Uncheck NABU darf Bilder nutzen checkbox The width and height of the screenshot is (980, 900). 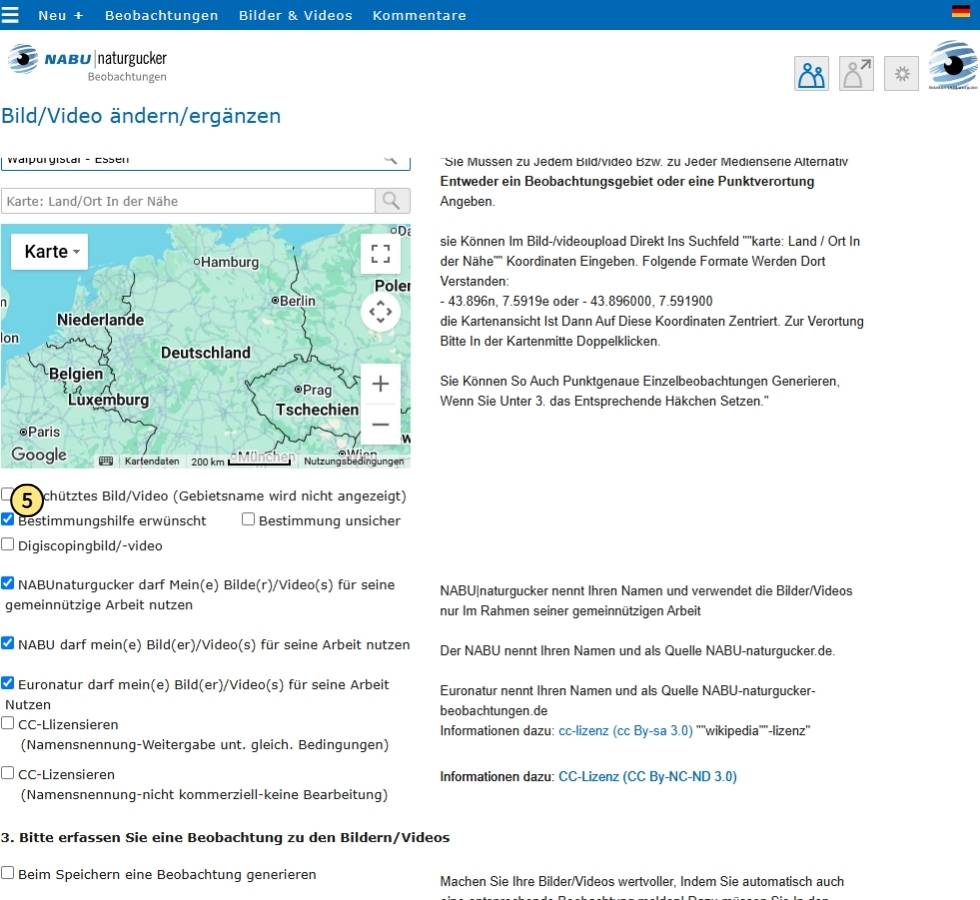(8, 643)
